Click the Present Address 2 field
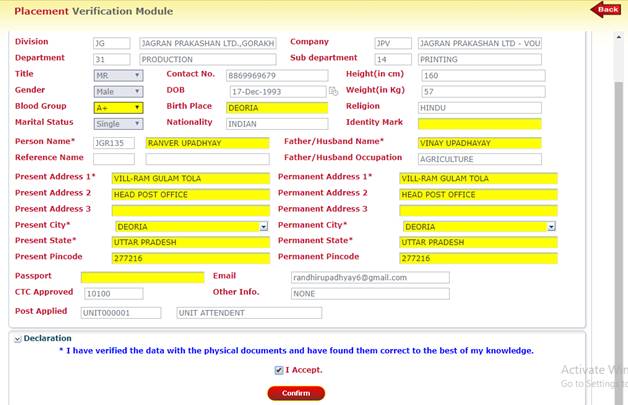Viewport: 628px width, 405px height. (191, 195)
